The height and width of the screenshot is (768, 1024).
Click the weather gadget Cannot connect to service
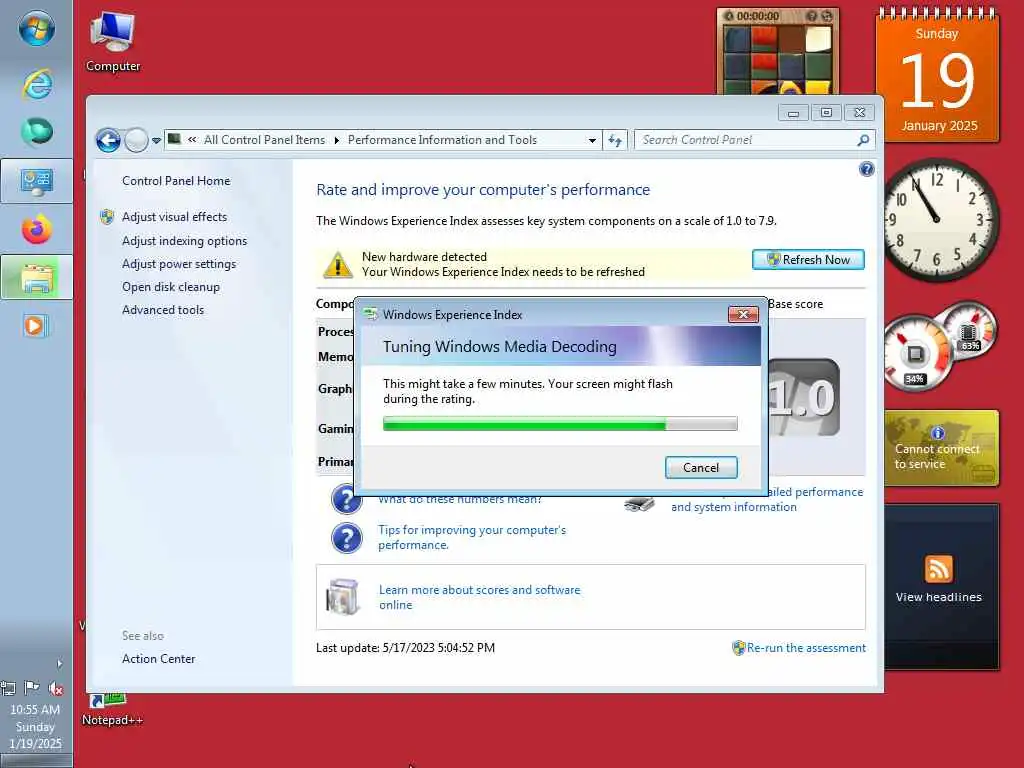pyautogui.click(x=941, y=448)
